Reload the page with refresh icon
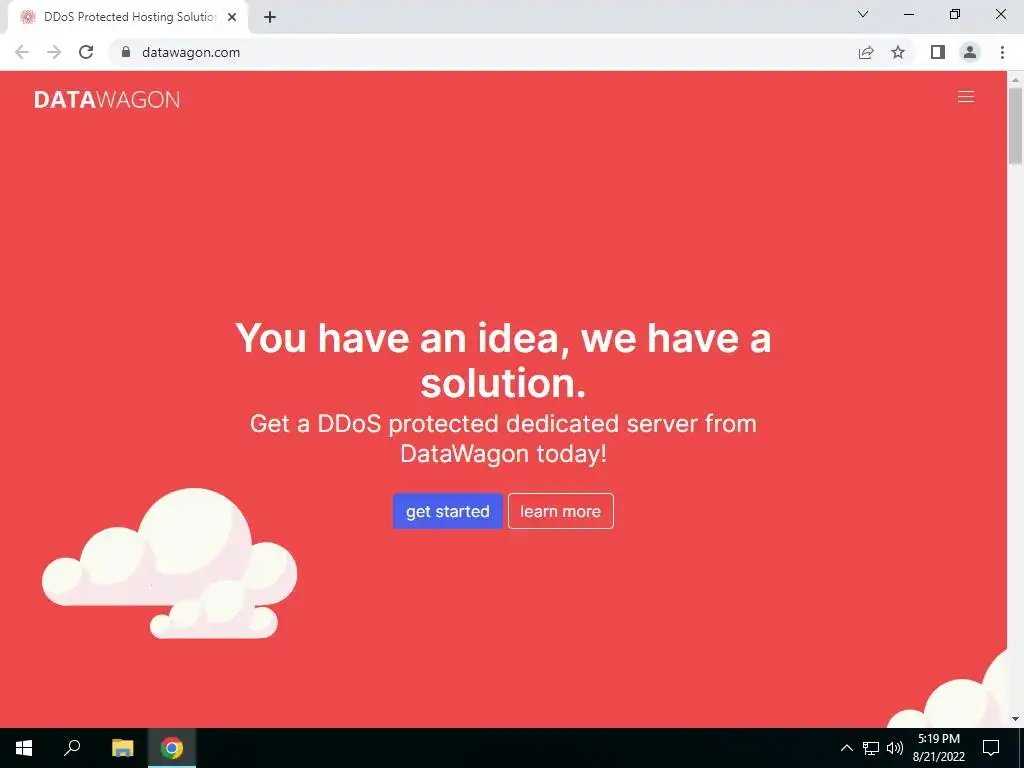The height and width of the screenshot is (768, 1024). pyautogui.click(x=86, y=52)
